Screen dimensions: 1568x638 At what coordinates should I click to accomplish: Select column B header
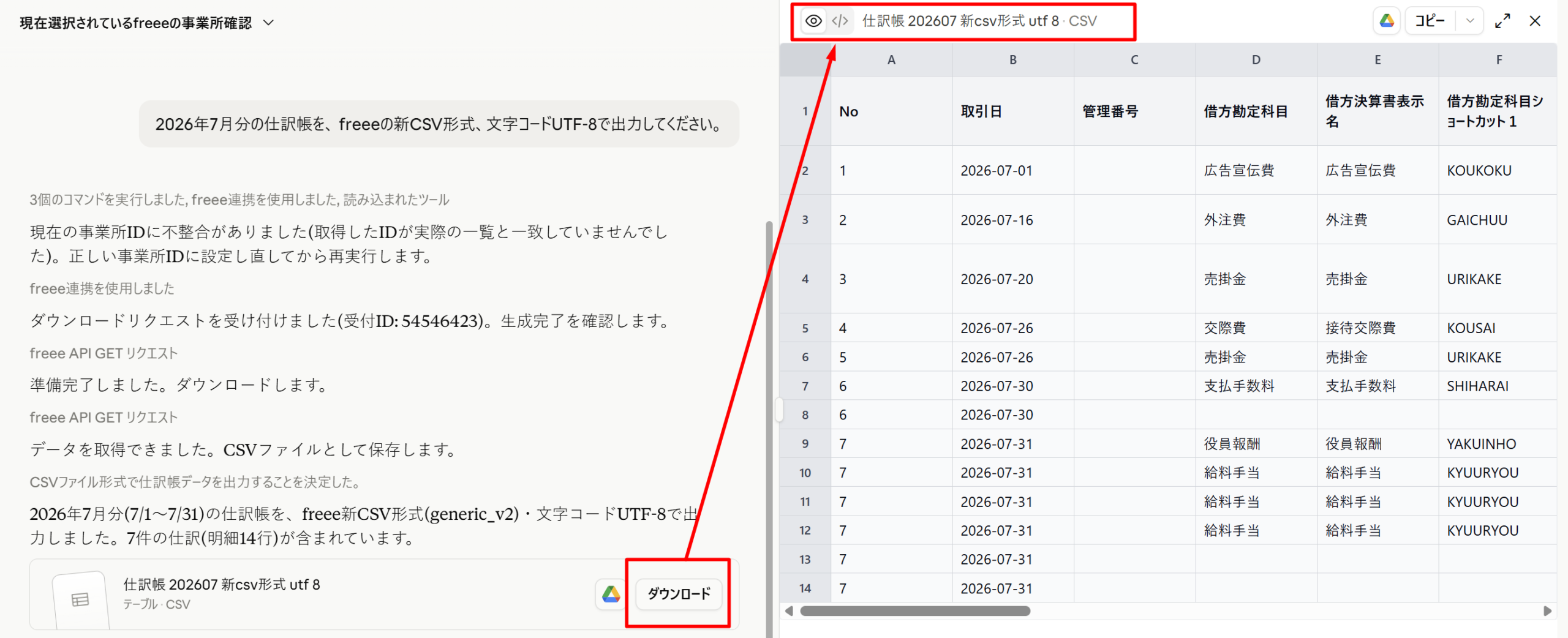tap(1013, 60)
